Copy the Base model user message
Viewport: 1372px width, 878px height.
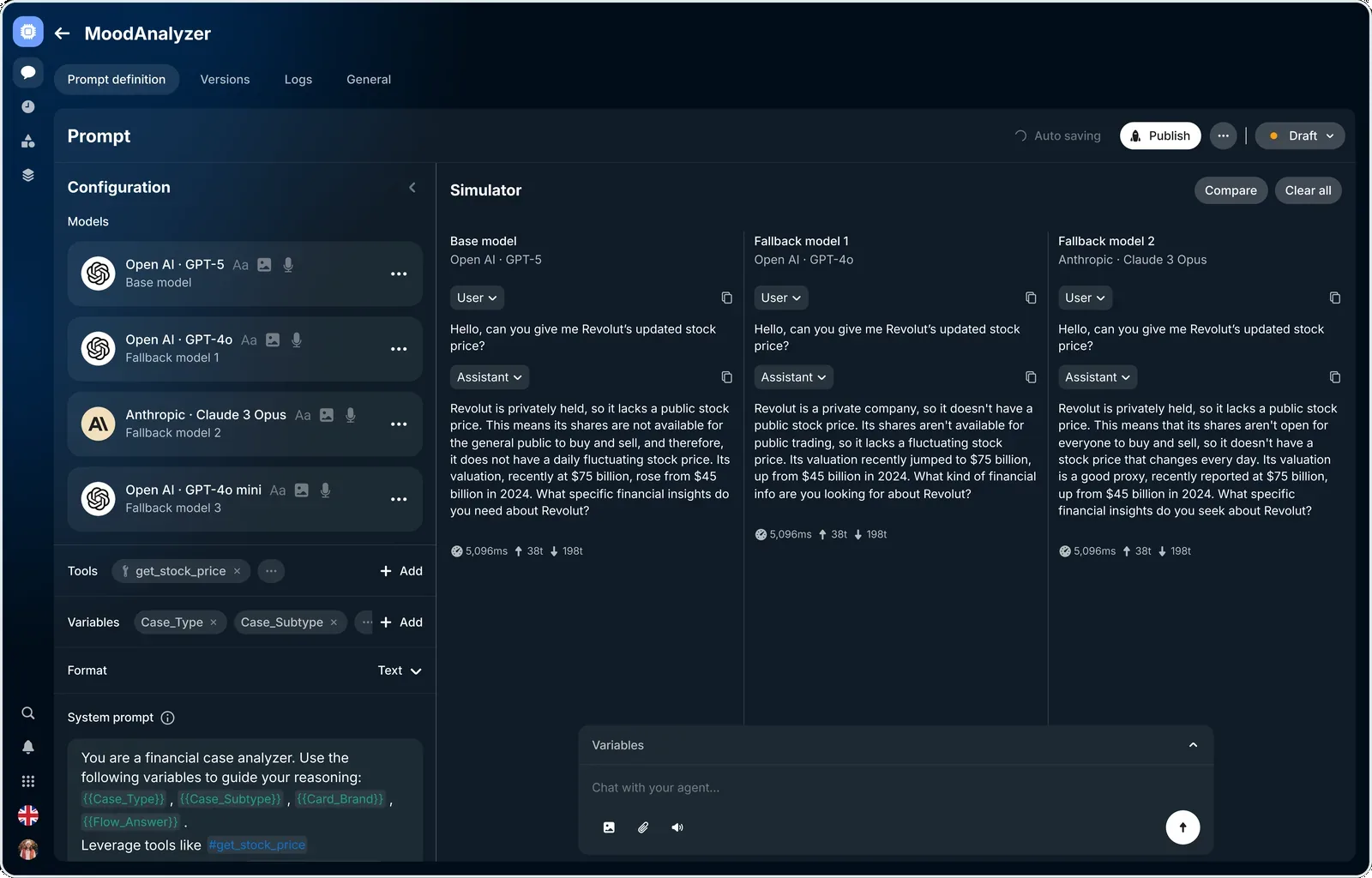[x=726, y=298]
